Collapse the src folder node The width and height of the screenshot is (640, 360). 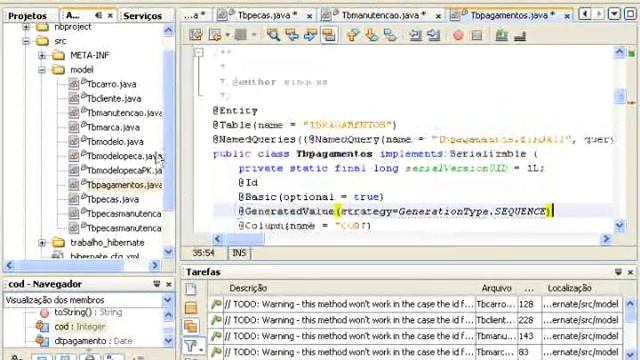(26, 41)
